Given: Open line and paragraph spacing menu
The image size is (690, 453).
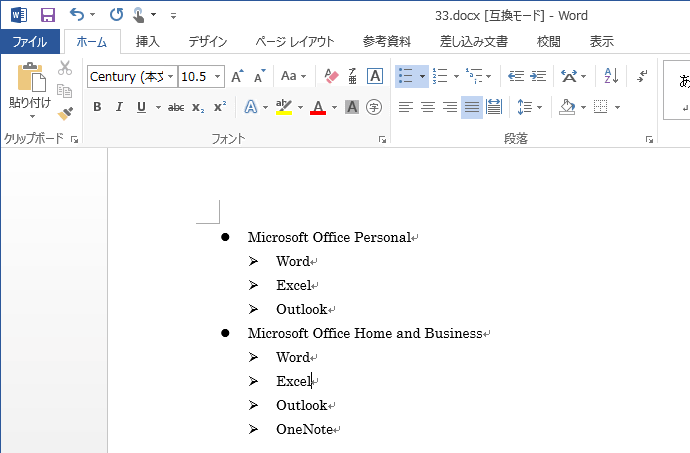Looking at the screenshot, I should 529,107.
